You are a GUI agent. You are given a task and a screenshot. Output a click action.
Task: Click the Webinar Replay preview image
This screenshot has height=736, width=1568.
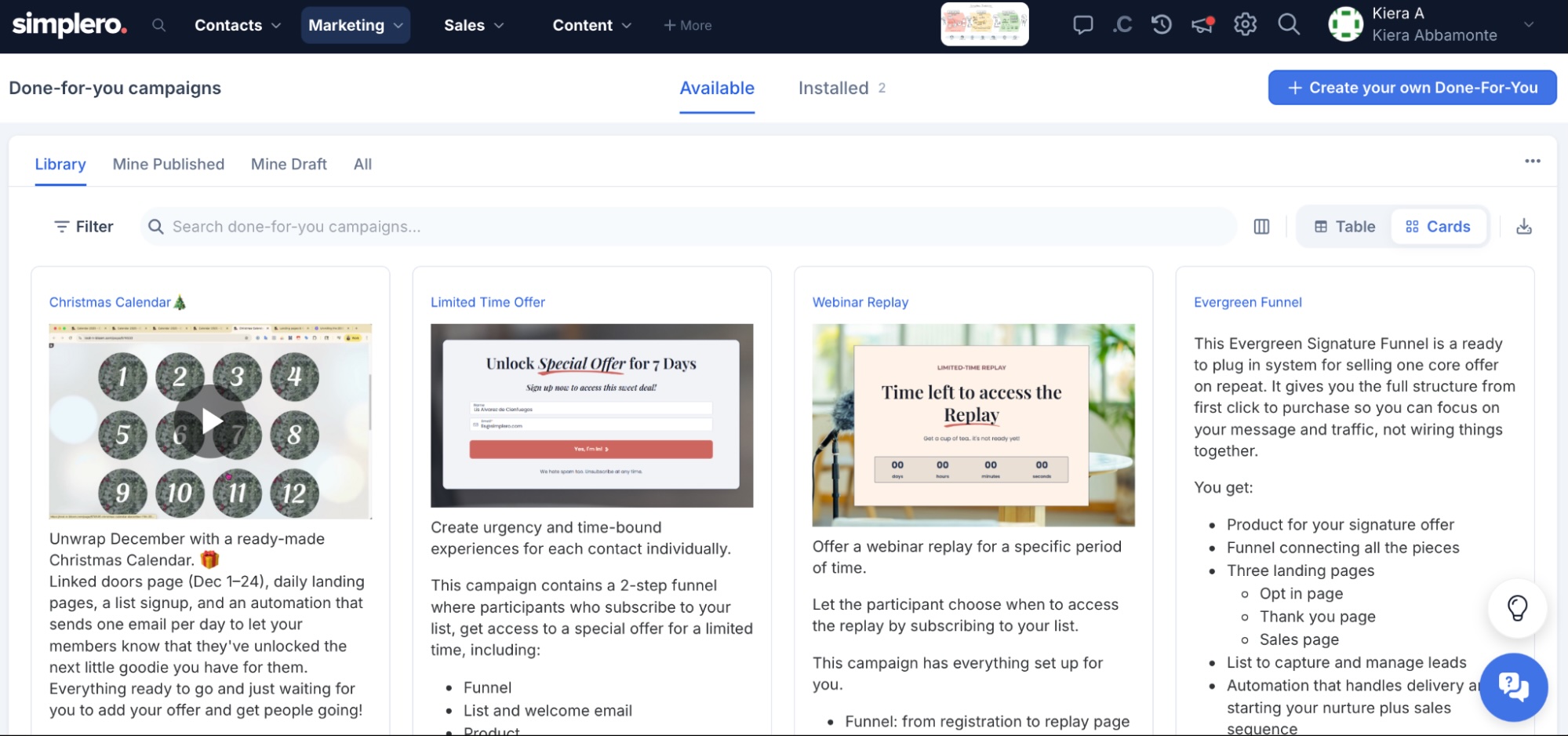(x=973, y=424)
